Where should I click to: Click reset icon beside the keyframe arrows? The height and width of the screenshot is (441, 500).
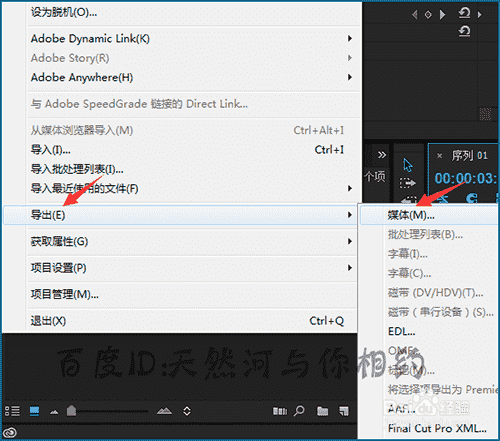[x=464, y=13]
